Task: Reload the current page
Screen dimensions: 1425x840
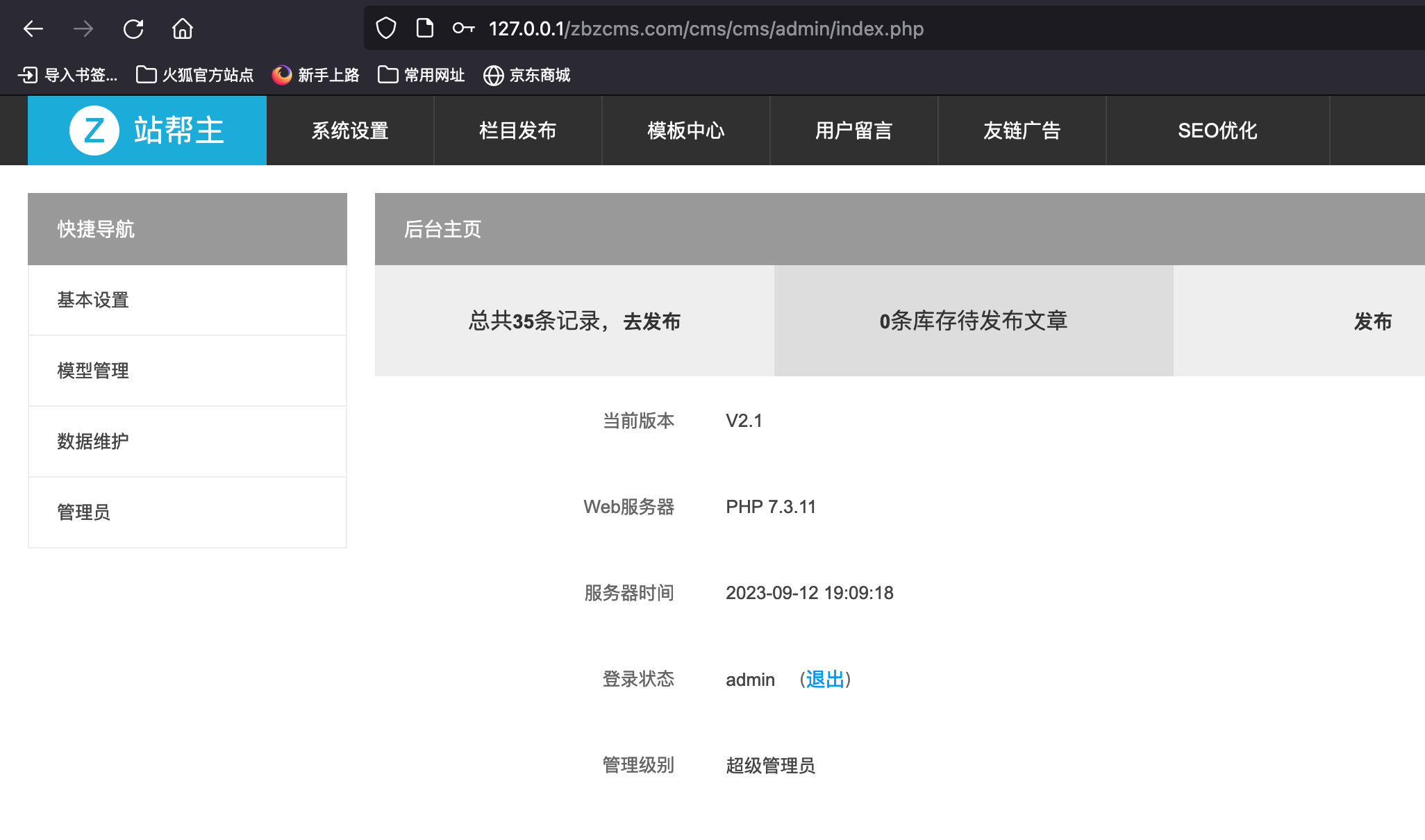Action: pos(133,28)
